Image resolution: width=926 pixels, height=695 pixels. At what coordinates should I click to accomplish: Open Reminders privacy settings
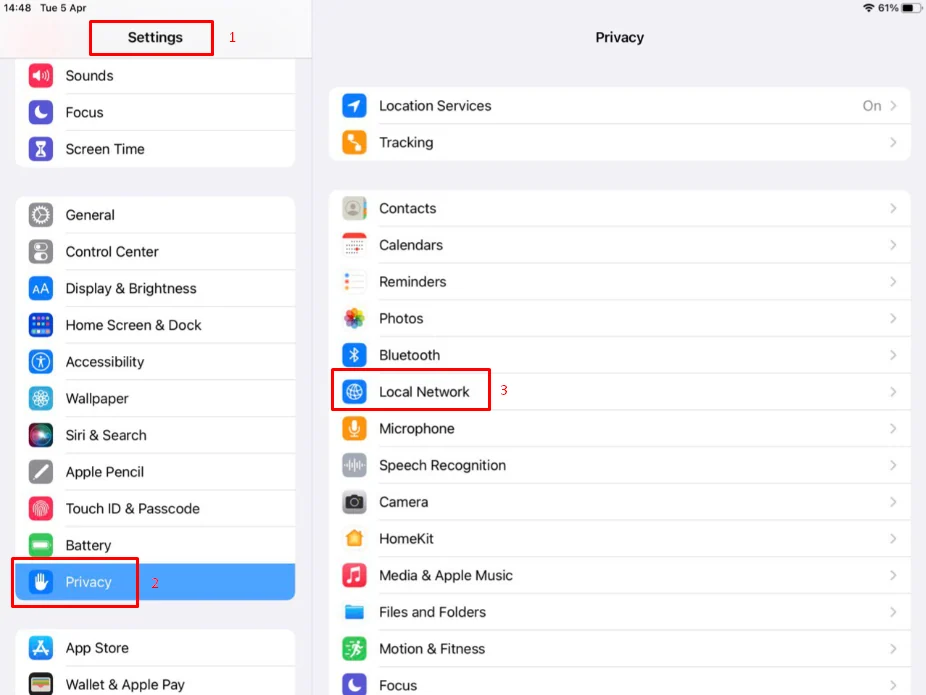point(619,282)
